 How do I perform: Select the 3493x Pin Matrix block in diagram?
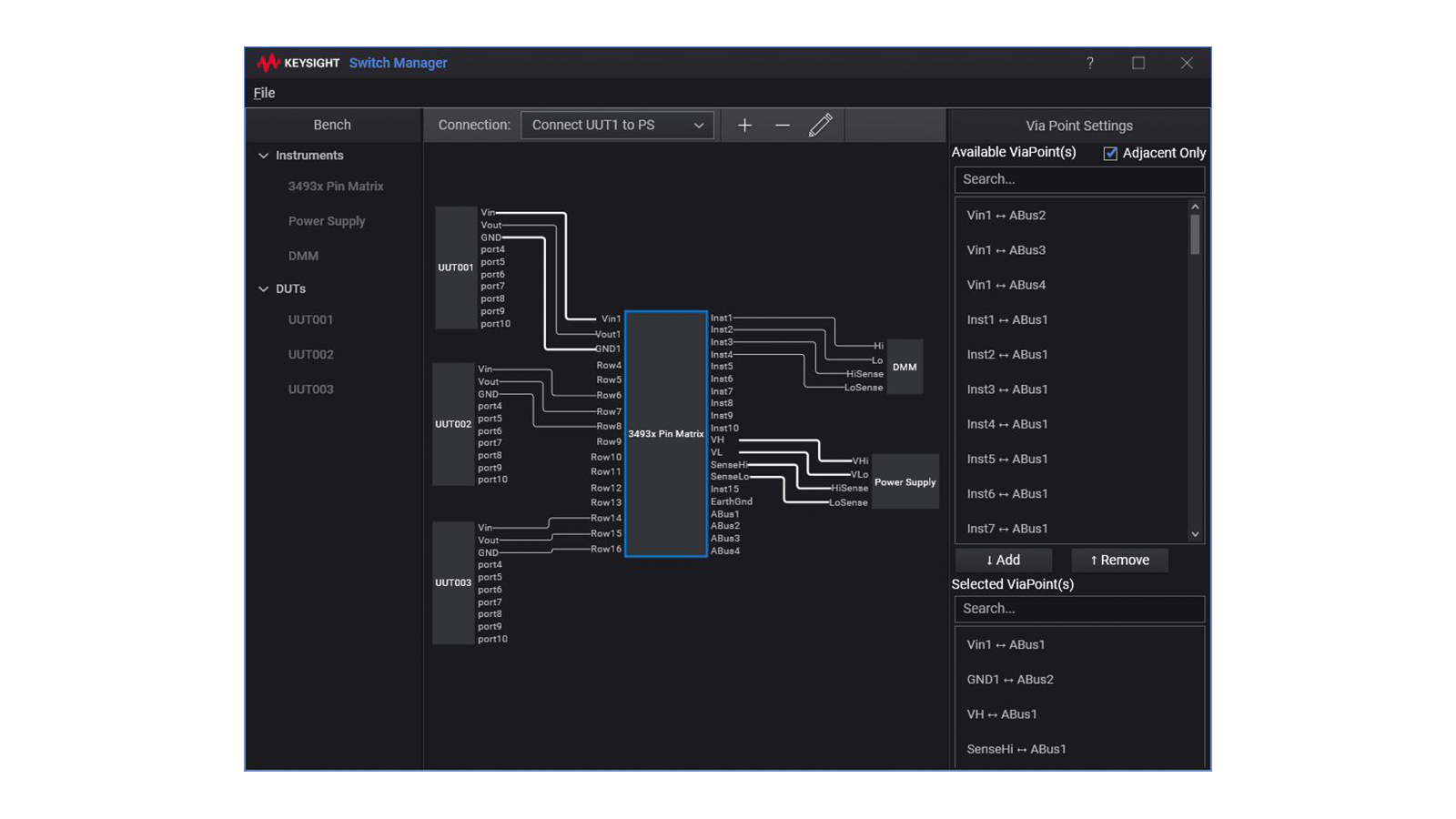pyautogui.click(x=666, y=433)
